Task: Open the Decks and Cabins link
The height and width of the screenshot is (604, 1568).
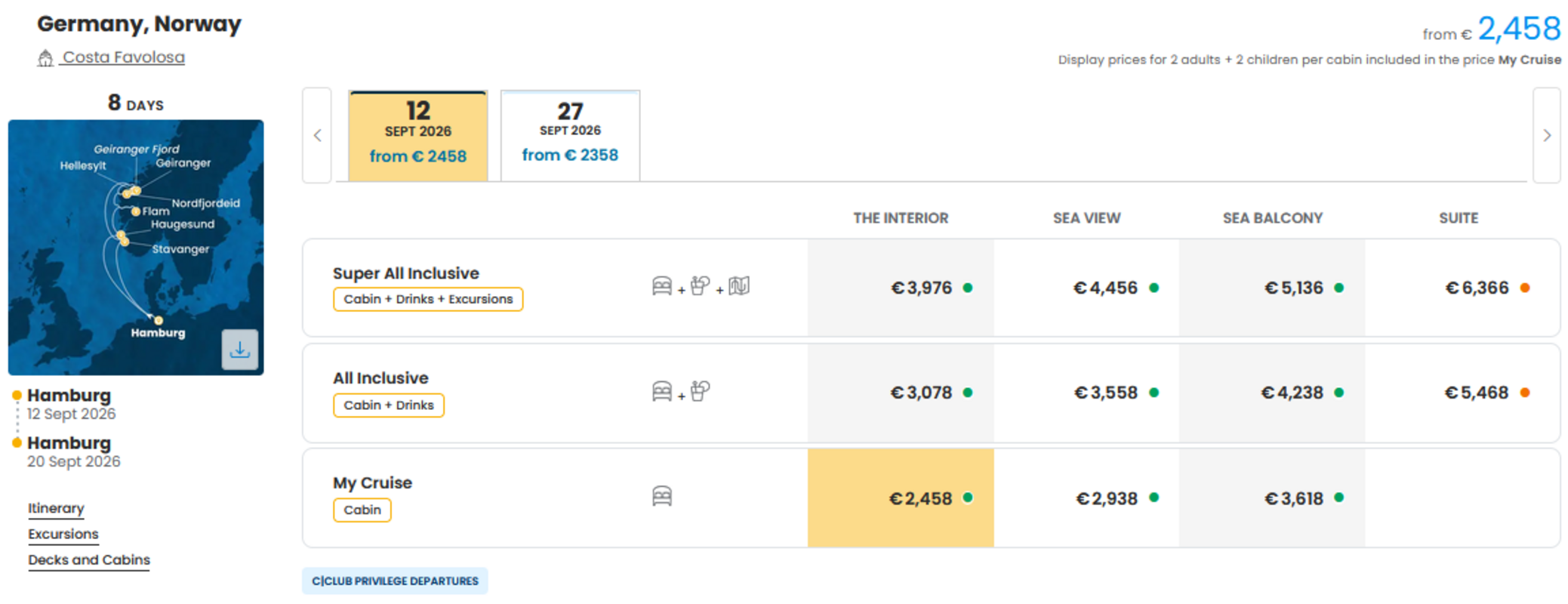Action: coord(89,559)
